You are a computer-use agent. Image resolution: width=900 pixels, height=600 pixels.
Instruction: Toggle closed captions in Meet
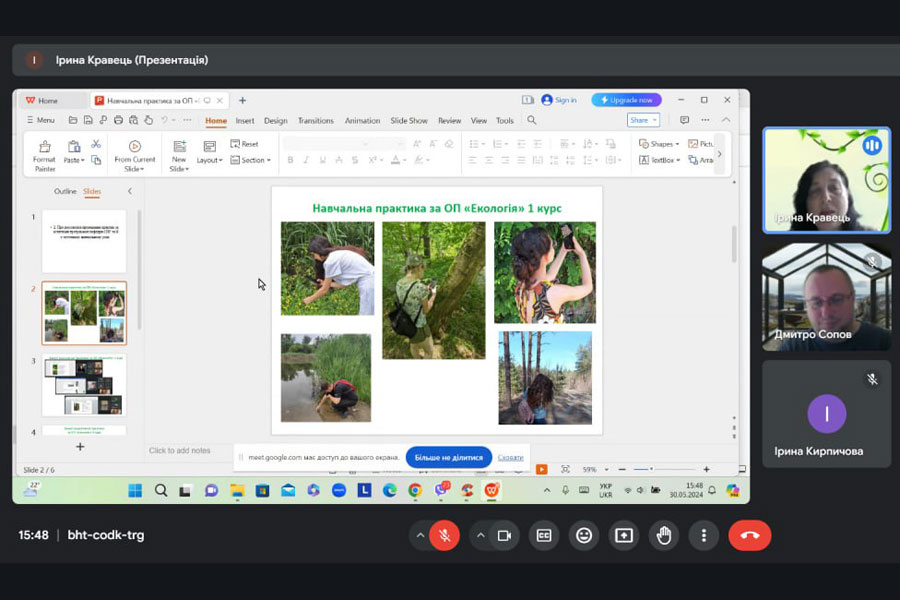coord(544,535)
